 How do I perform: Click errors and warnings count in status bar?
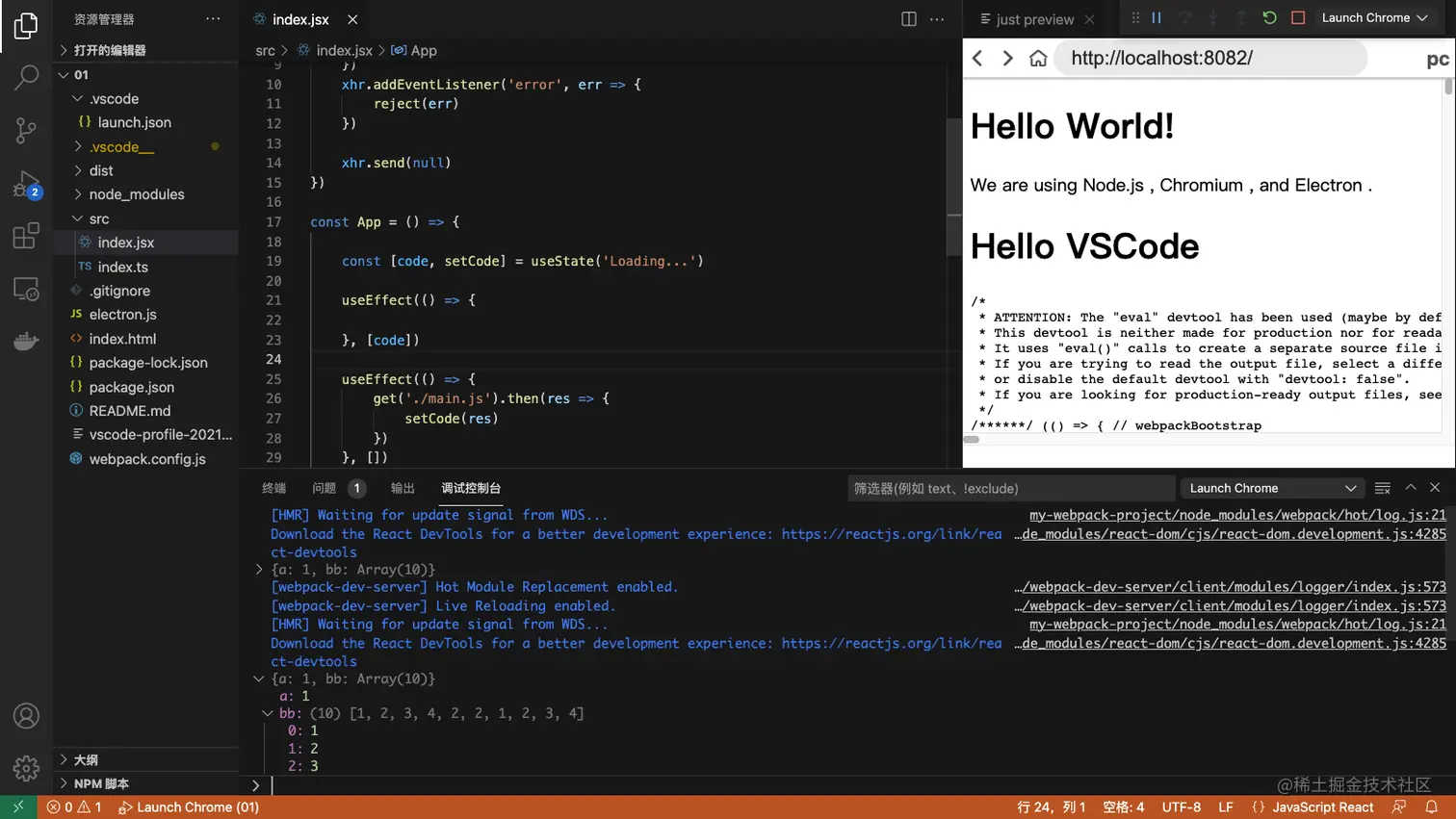(x=74, y=807)
